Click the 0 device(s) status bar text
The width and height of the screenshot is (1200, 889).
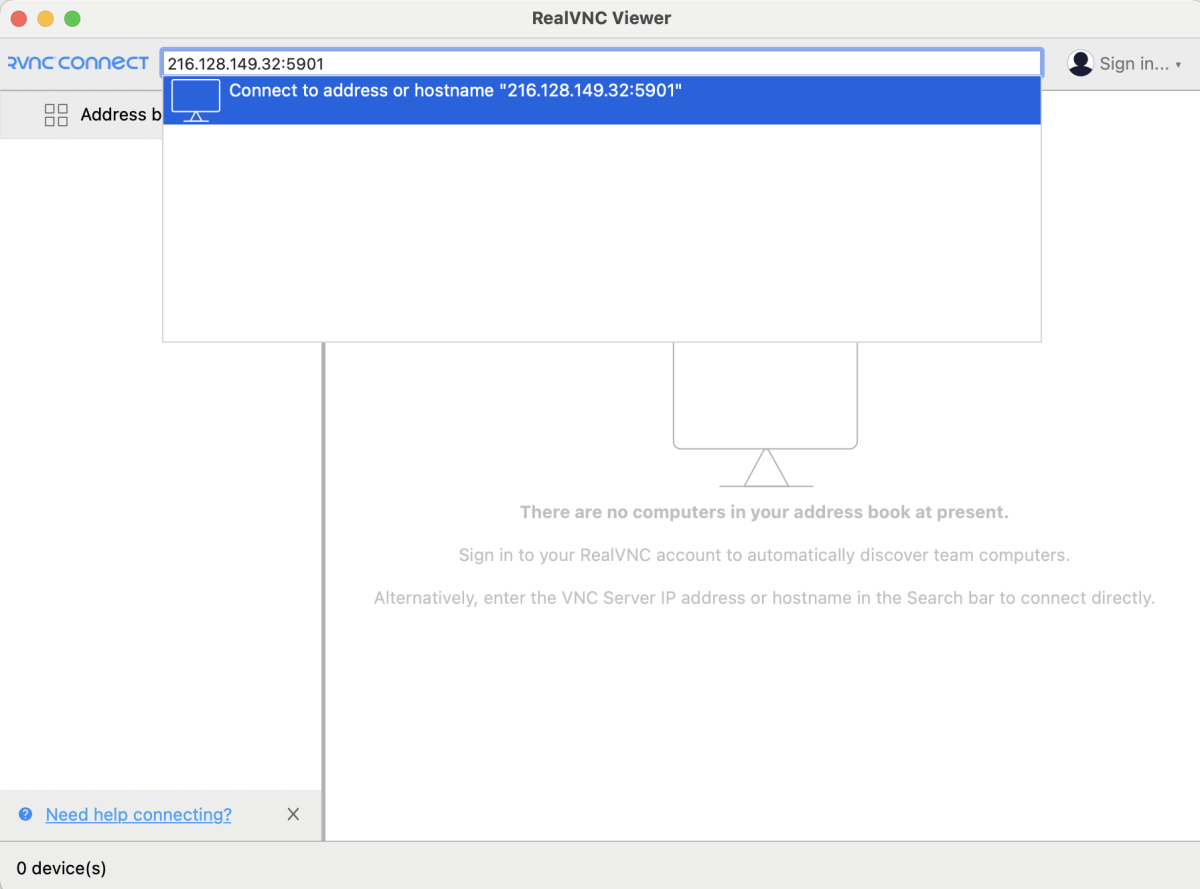pyautogui.click(x=62, y=867)
